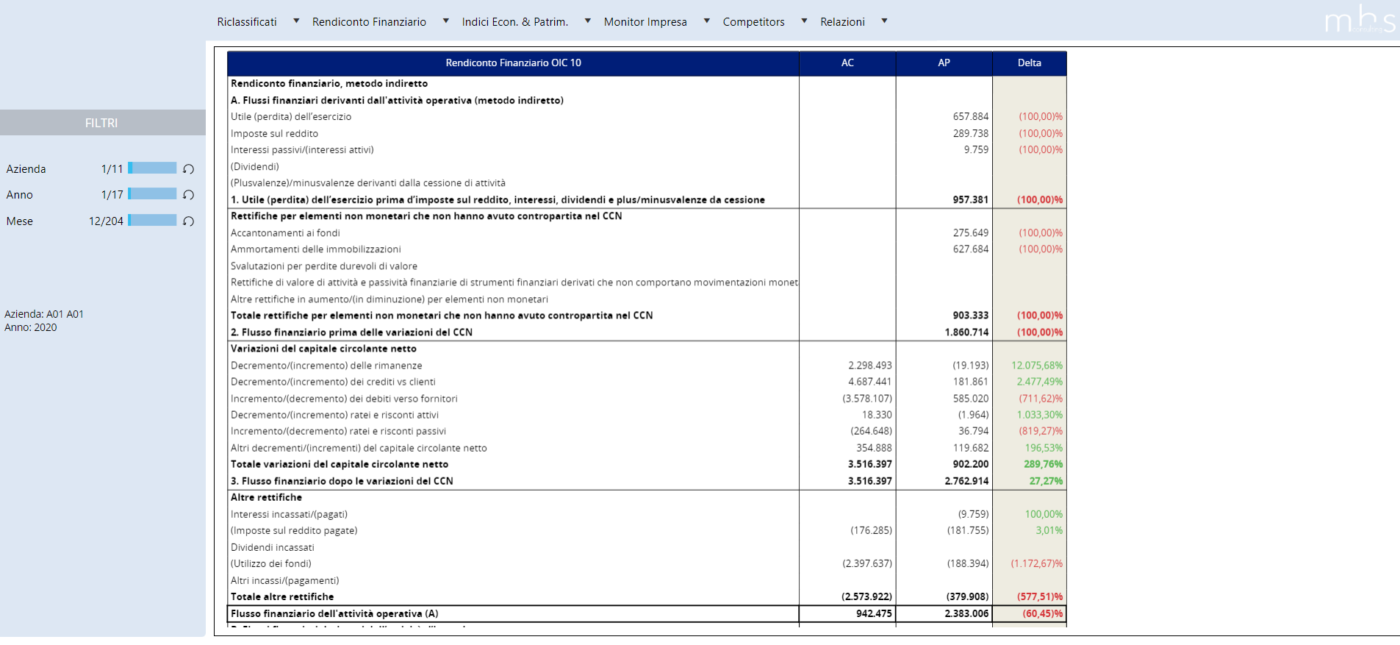Screen dimensions: 1400x645
Task: Click the mhs logo in the header
Action: 1361,22
